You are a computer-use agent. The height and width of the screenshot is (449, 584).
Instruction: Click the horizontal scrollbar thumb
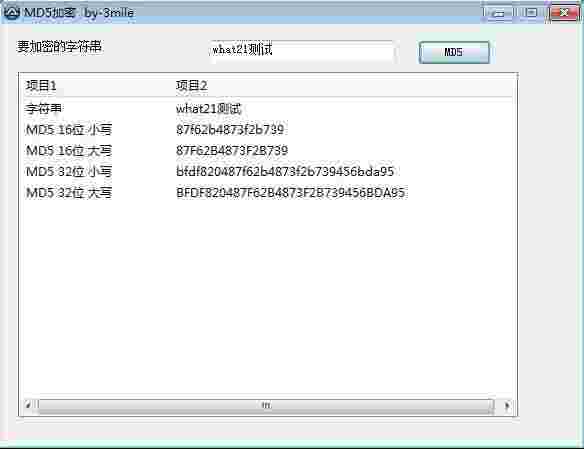pos(266,405)
